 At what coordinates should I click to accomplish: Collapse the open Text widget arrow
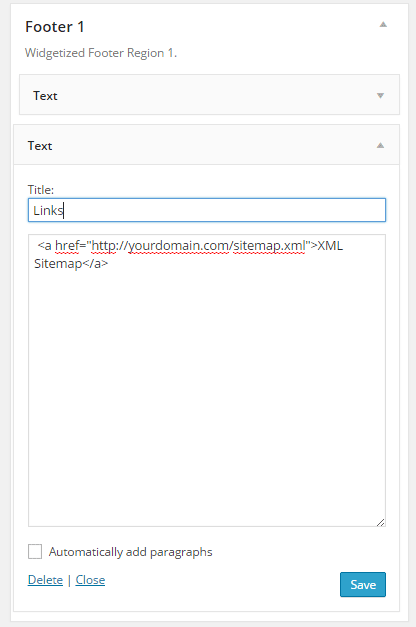pyautogui.click(x=380, y=146)
